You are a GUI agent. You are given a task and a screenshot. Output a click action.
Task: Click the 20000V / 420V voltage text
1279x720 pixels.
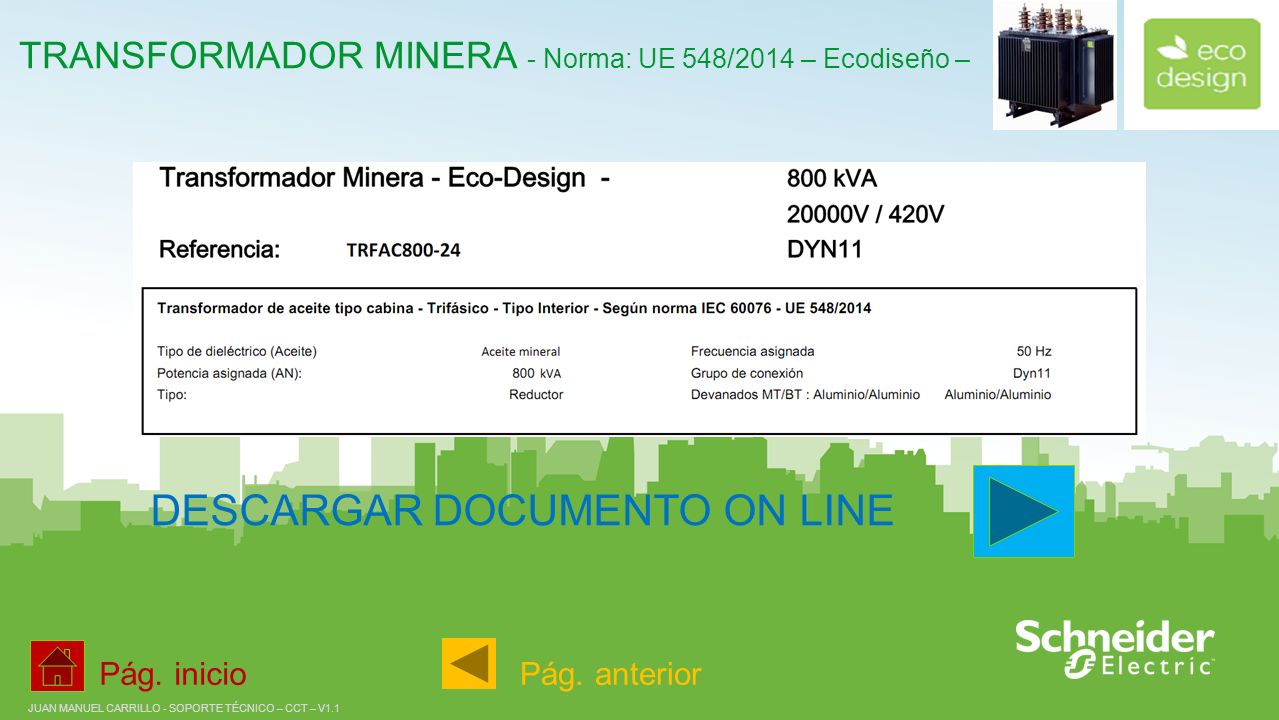(x=866, y=215)
